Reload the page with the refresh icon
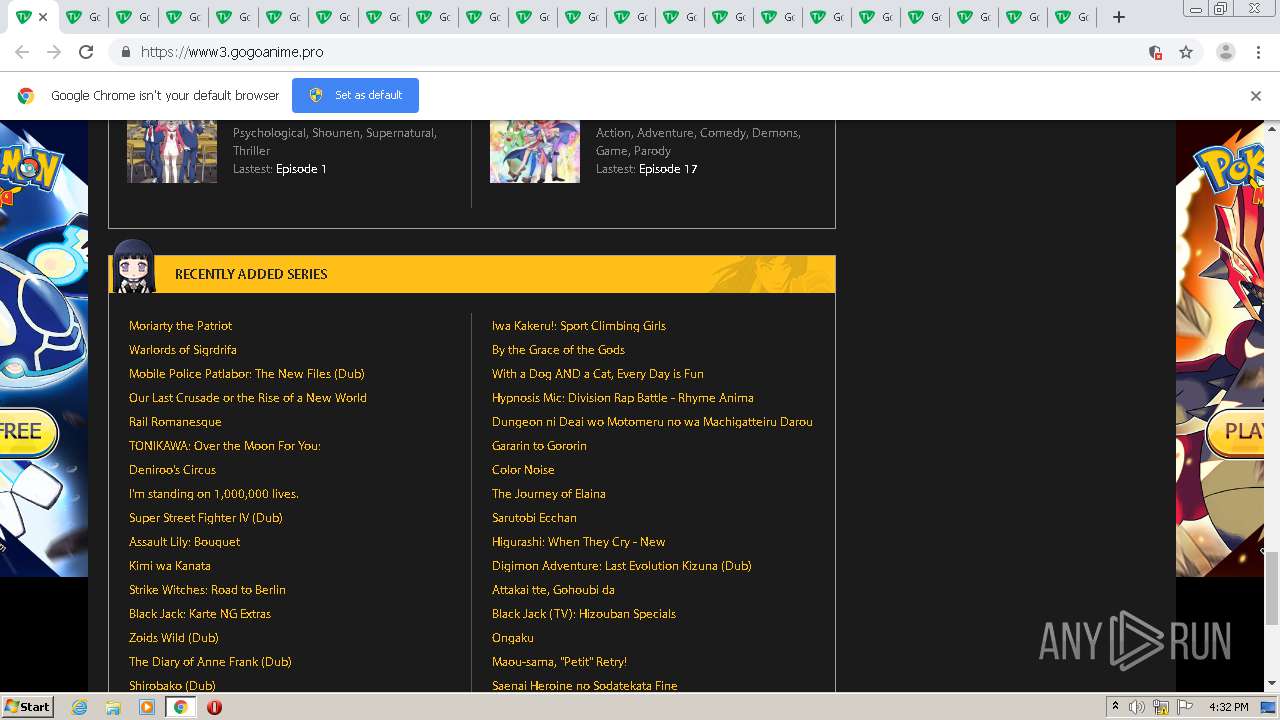 point(86,52)
